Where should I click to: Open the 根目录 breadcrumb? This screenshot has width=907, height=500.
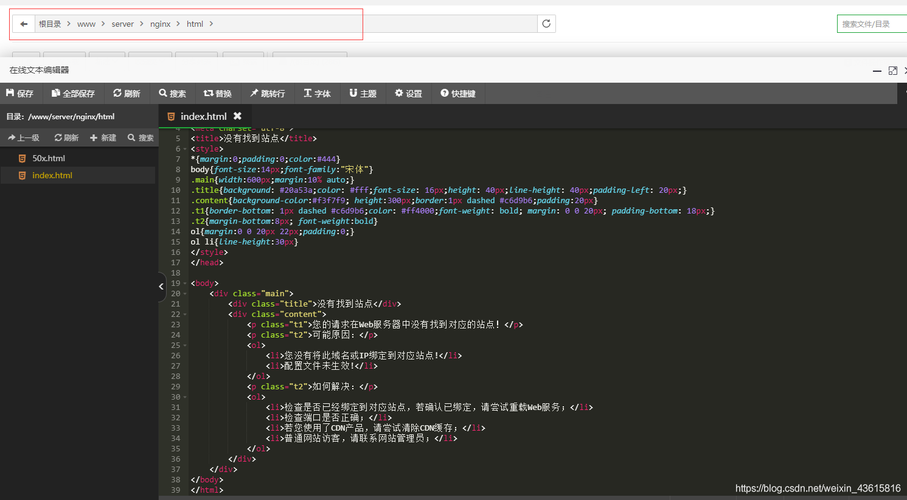tap(50, 24)
